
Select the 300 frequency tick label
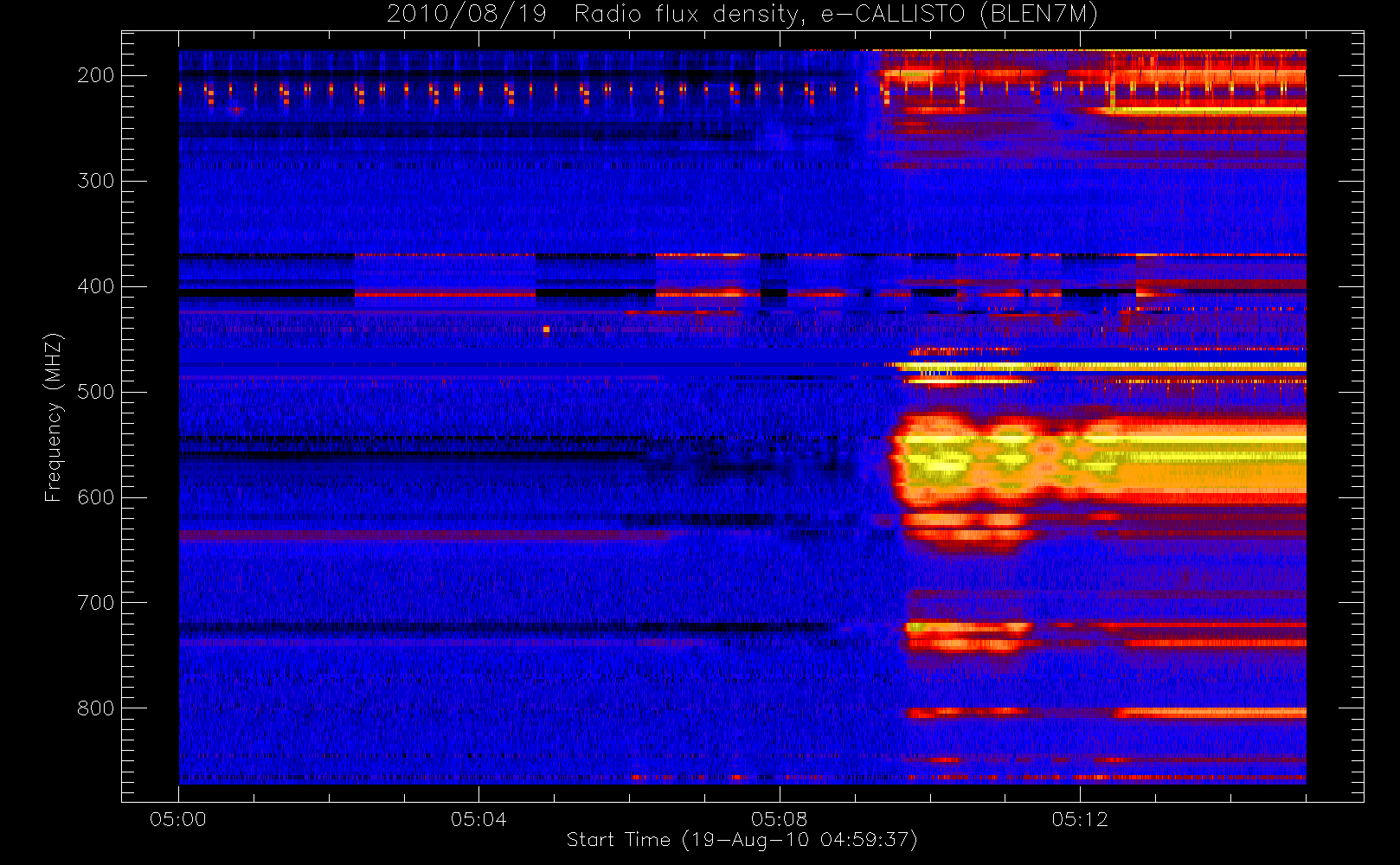click(96, 181)
